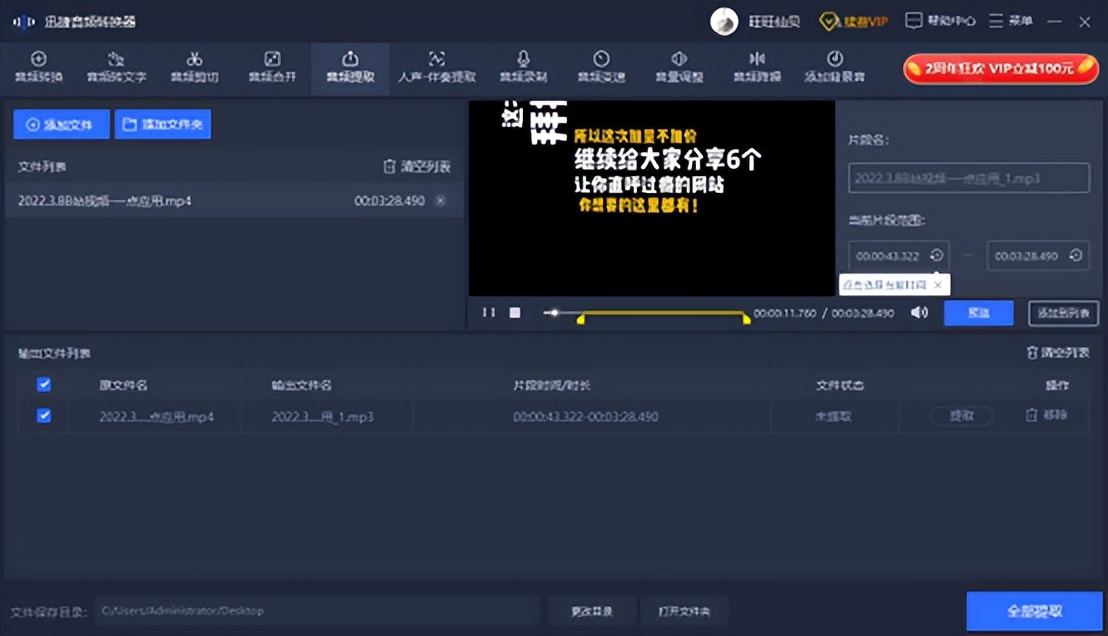Viewport: 1108px width, 636px height.
Task: Open the Audio Convert tool icon
Action: coord(39,66)
